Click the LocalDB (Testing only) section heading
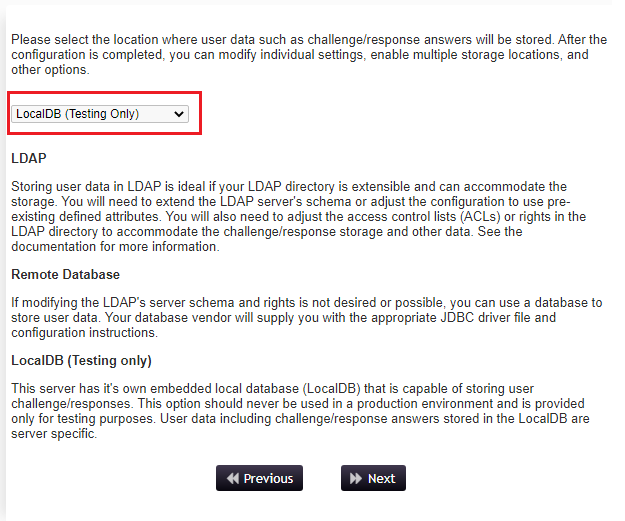 81,360
